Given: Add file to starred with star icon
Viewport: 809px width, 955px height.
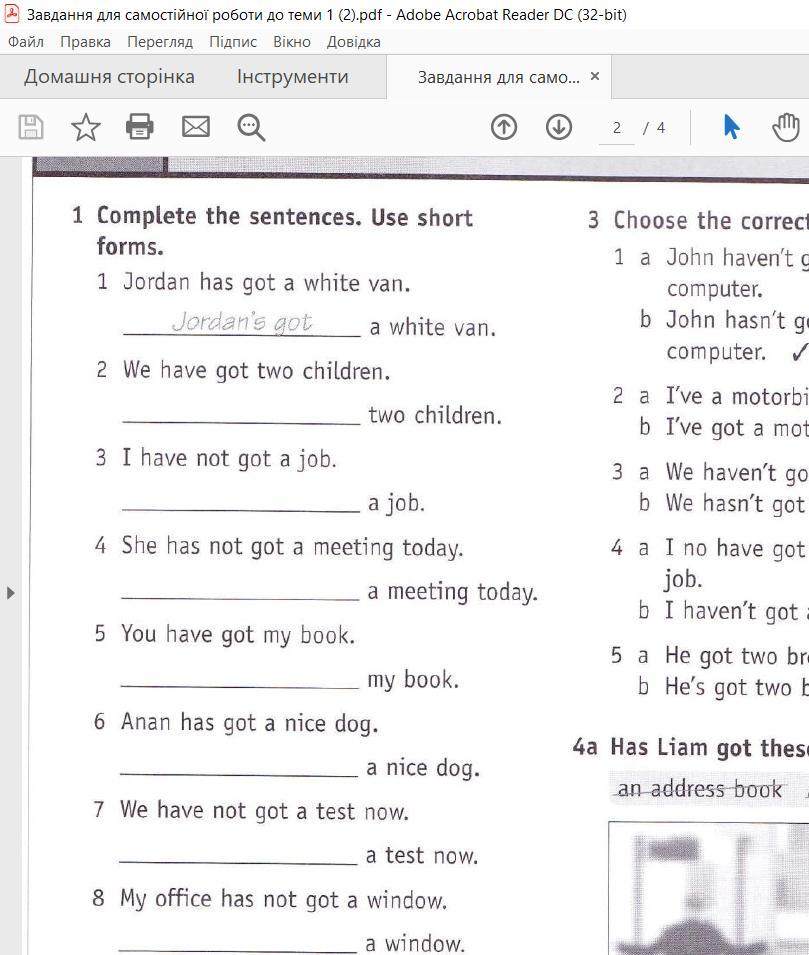Looking at the screenshot, I should [x=86, y=127].
